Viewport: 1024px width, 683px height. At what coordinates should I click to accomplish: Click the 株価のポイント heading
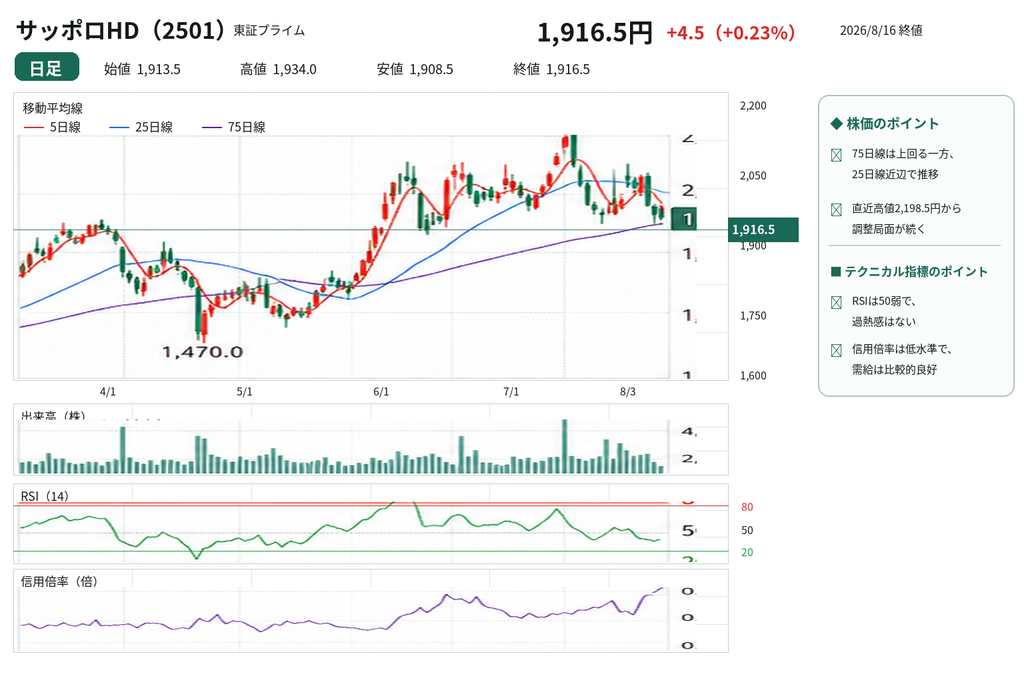tap(893, 123)
